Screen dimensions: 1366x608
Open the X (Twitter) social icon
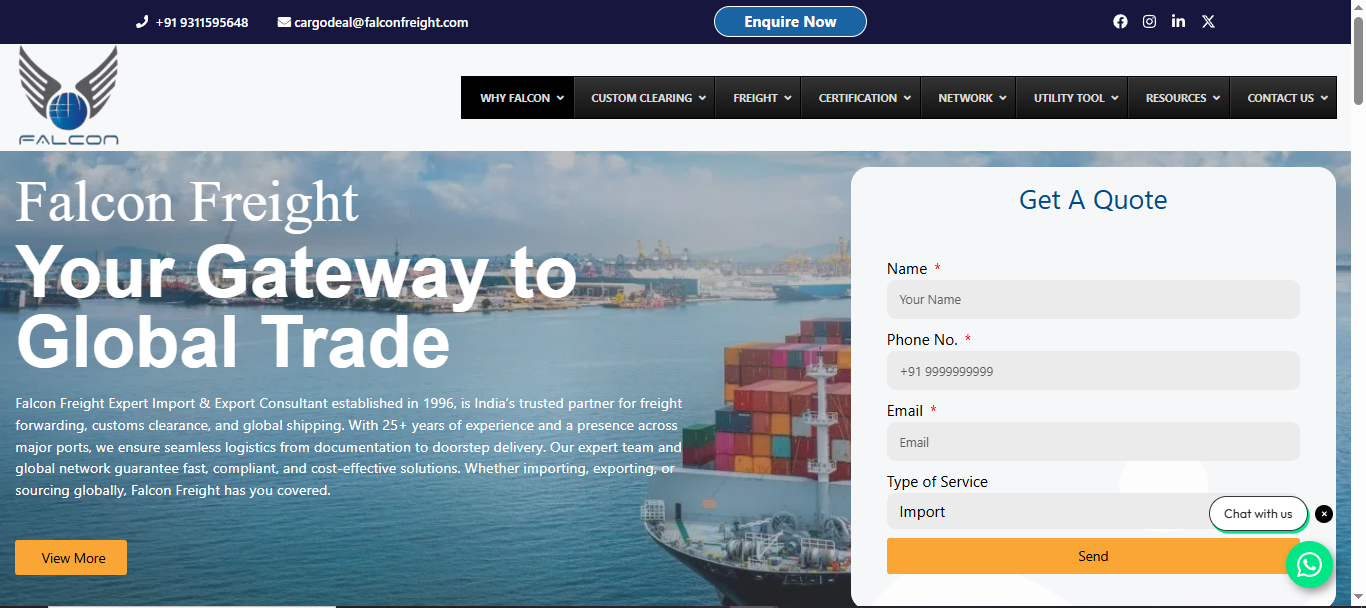pos(1208,21)
